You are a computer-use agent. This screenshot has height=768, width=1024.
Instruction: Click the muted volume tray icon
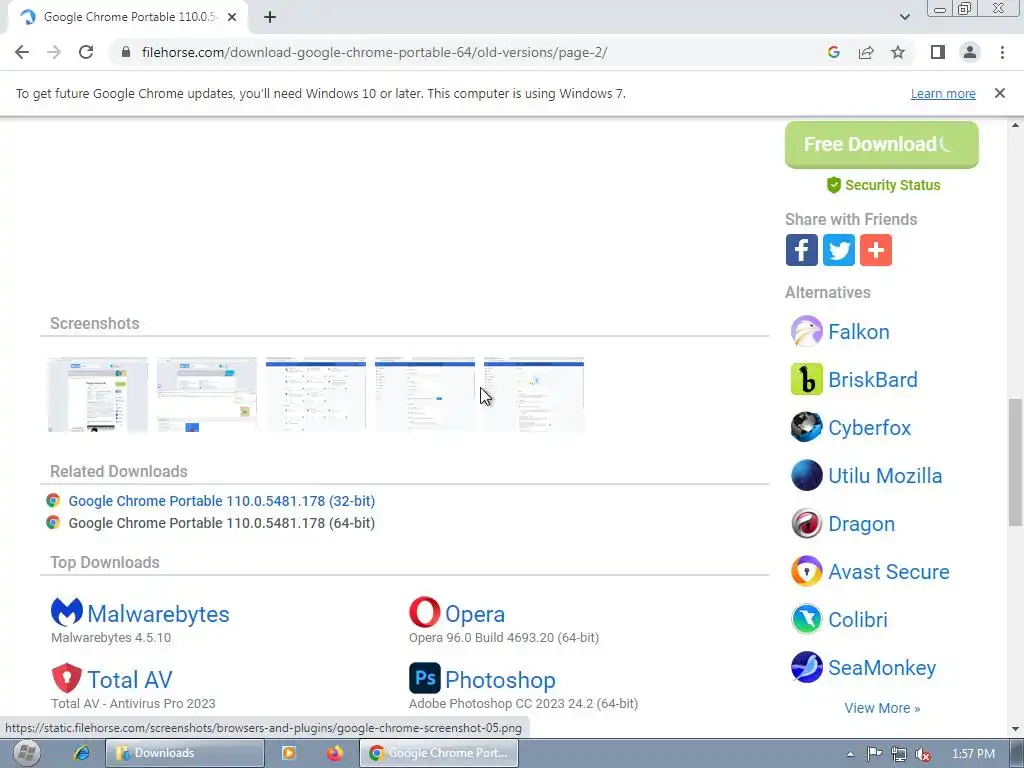pyautogui.click(x=923, y=754)
